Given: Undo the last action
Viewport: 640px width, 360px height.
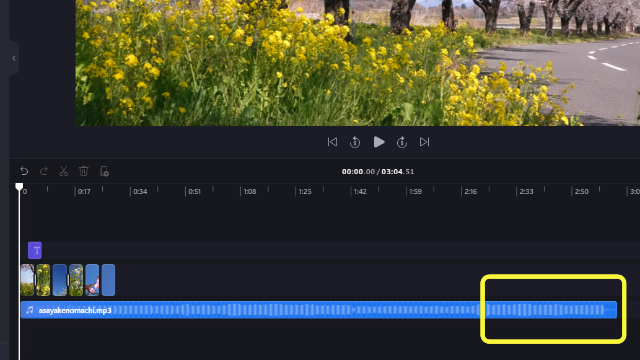Looking at the screenshot, I should 24,171.
